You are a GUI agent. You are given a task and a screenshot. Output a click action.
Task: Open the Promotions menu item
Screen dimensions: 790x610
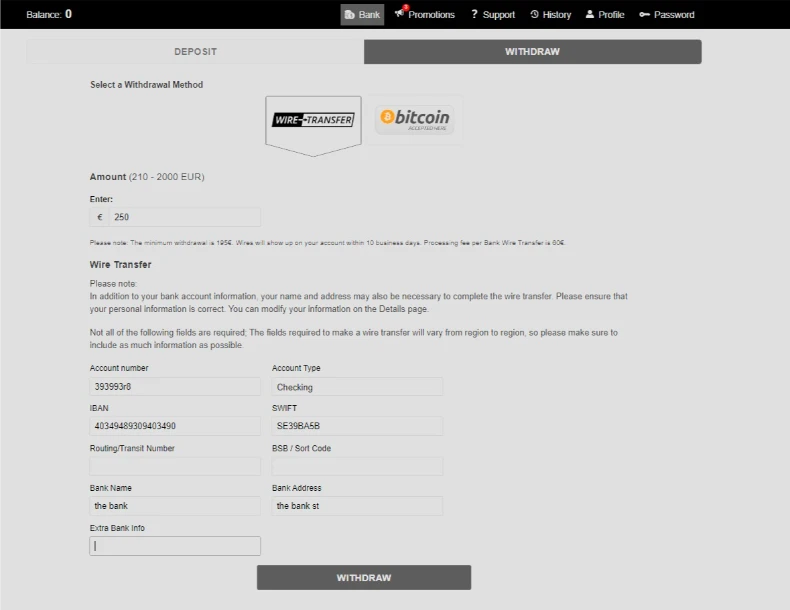pos(424,15)
